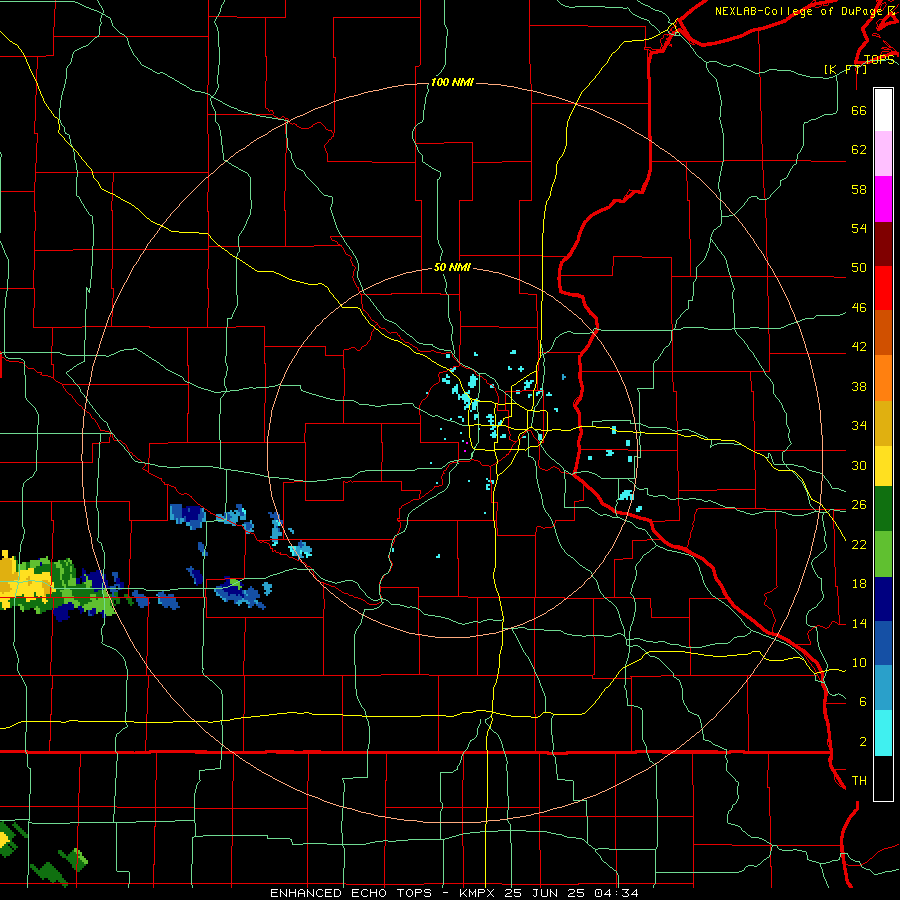The image size is (900, 900).
Task: Click the light green legend swatch
Action: point(883,554)
